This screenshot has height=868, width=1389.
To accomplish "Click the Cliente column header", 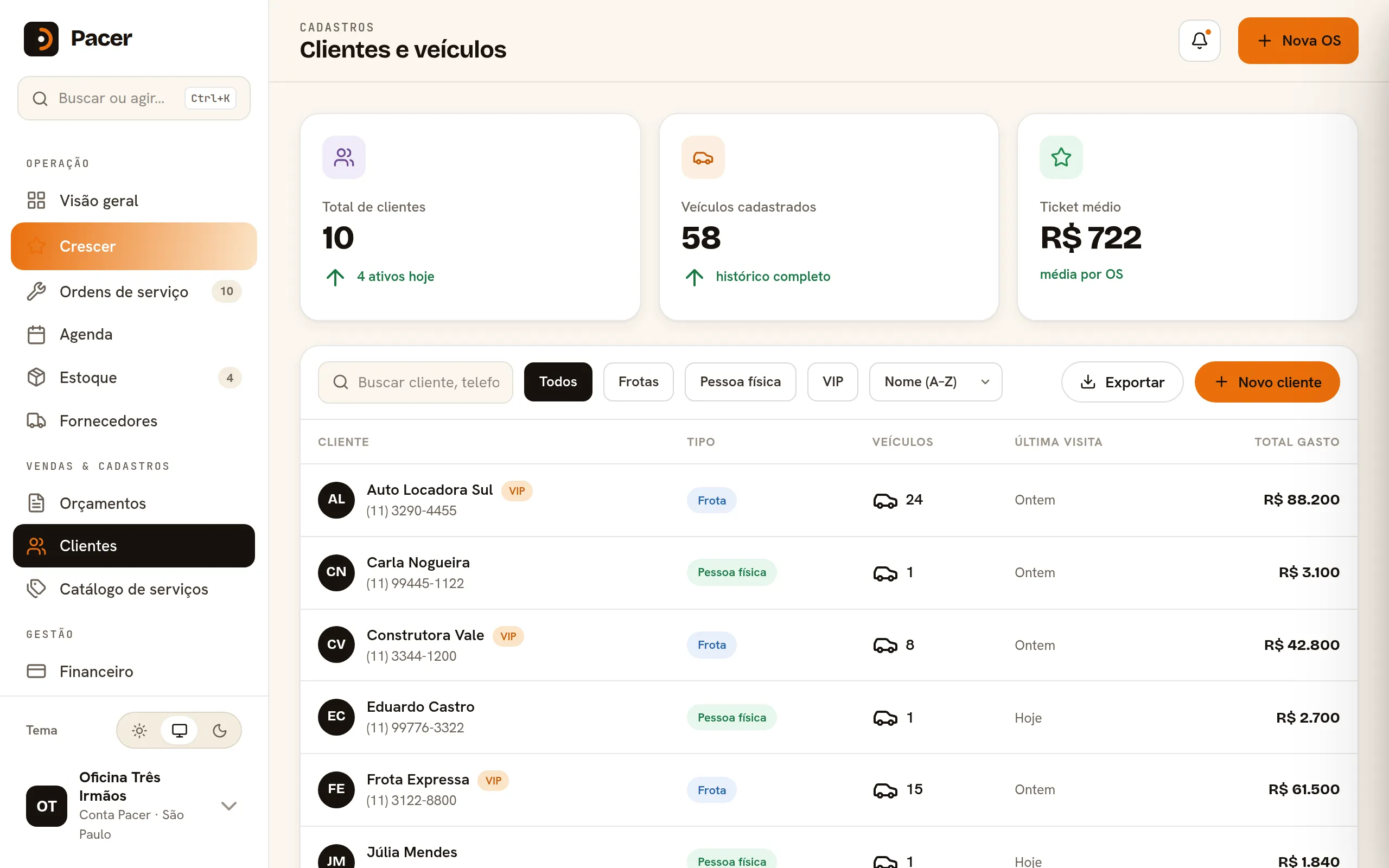I will click(343, 442).
